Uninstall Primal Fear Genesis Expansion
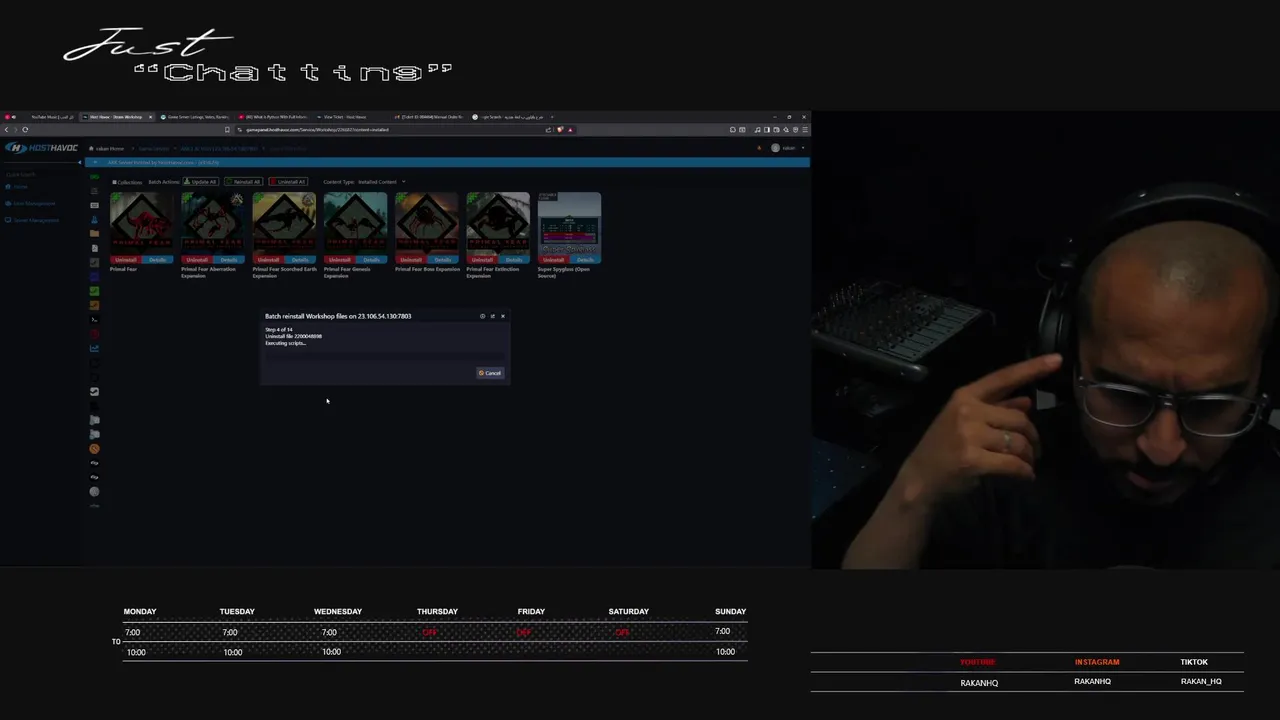The image size is (1280, 720). coord(339,260)
